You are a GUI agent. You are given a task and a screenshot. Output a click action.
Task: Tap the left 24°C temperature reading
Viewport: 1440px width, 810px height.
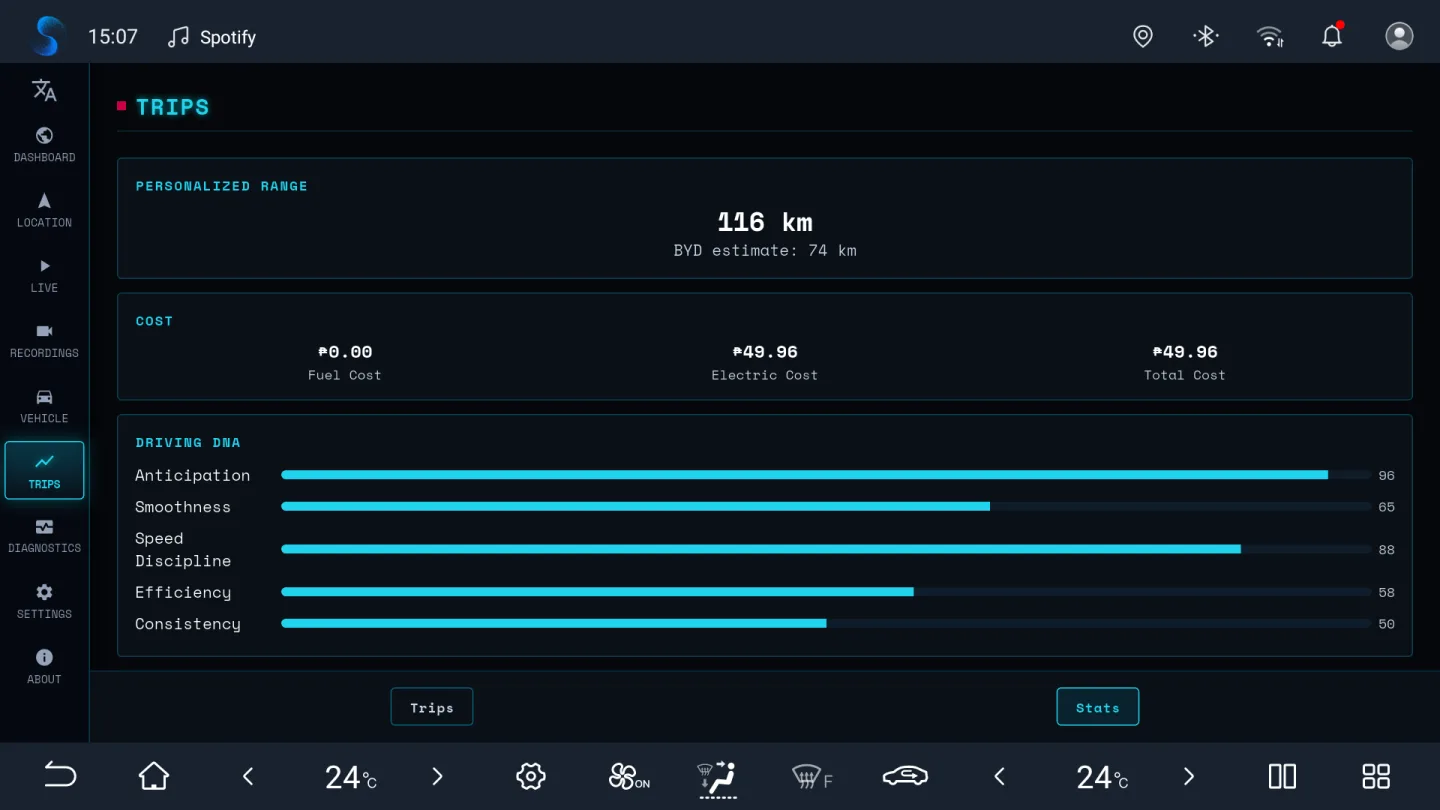click(x=351, y=777)
